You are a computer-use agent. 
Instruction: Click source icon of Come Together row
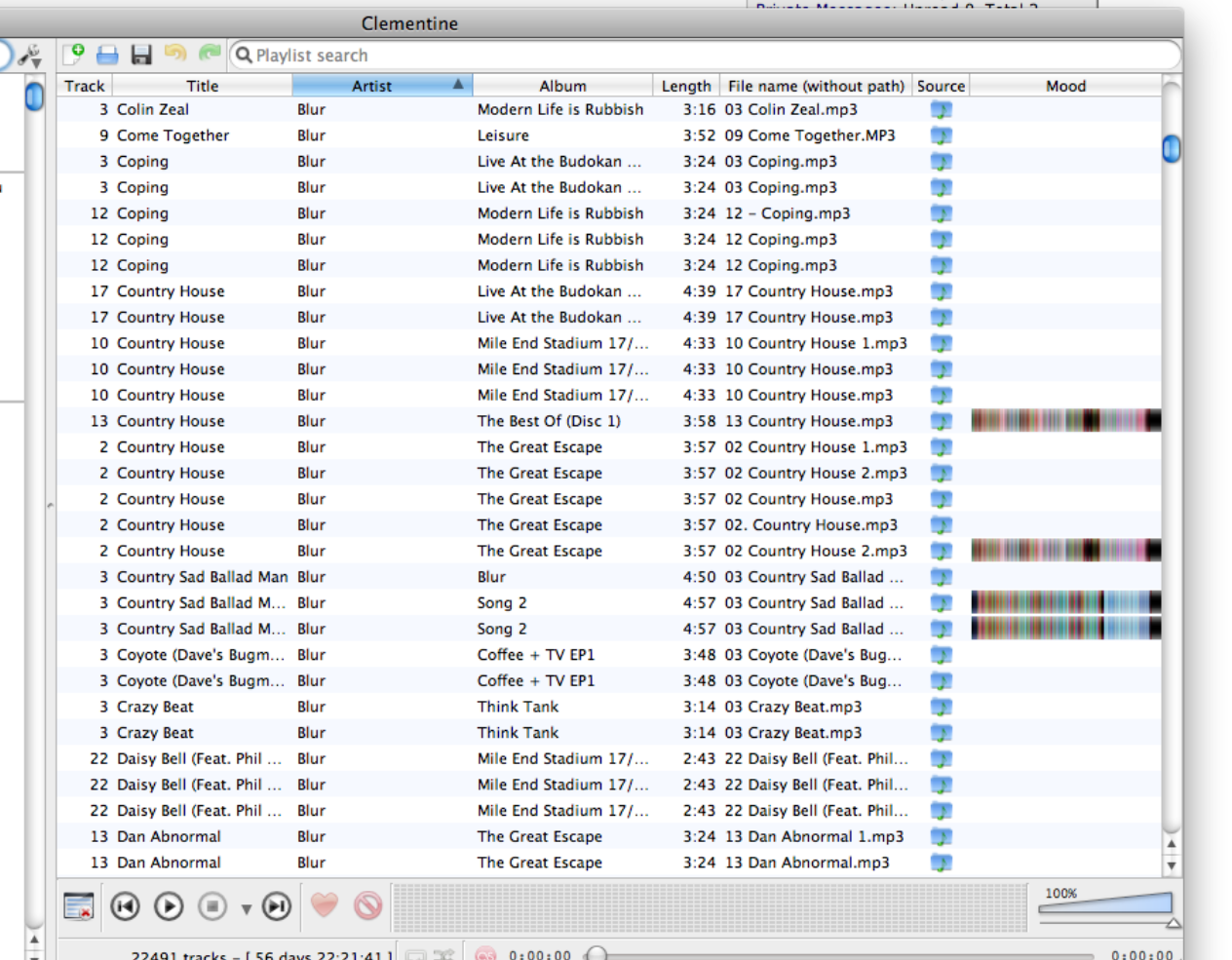pyautogui.click(x=941, y=135)
